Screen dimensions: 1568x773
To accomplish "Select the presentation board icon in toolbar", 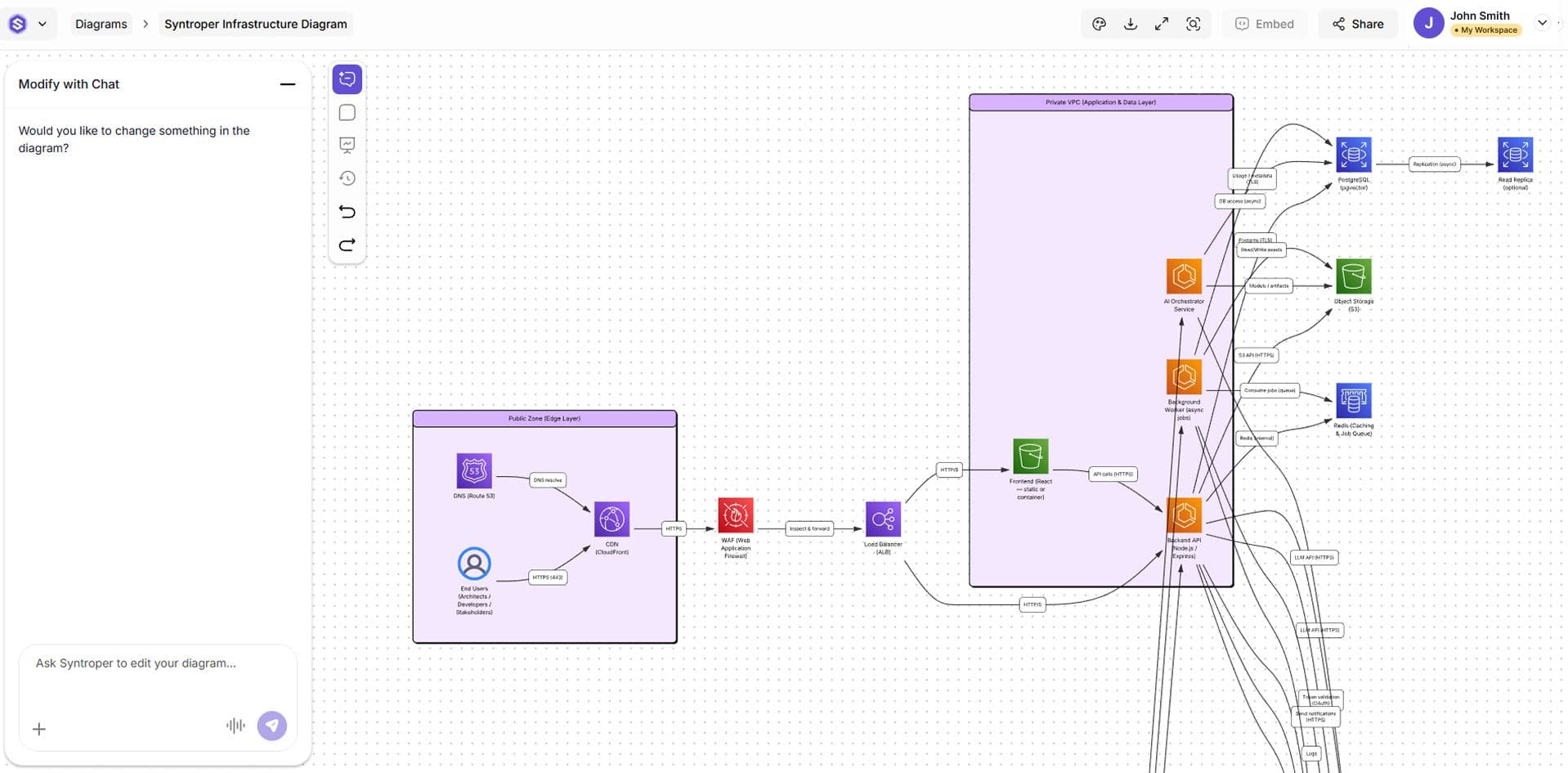I will 347,146.
